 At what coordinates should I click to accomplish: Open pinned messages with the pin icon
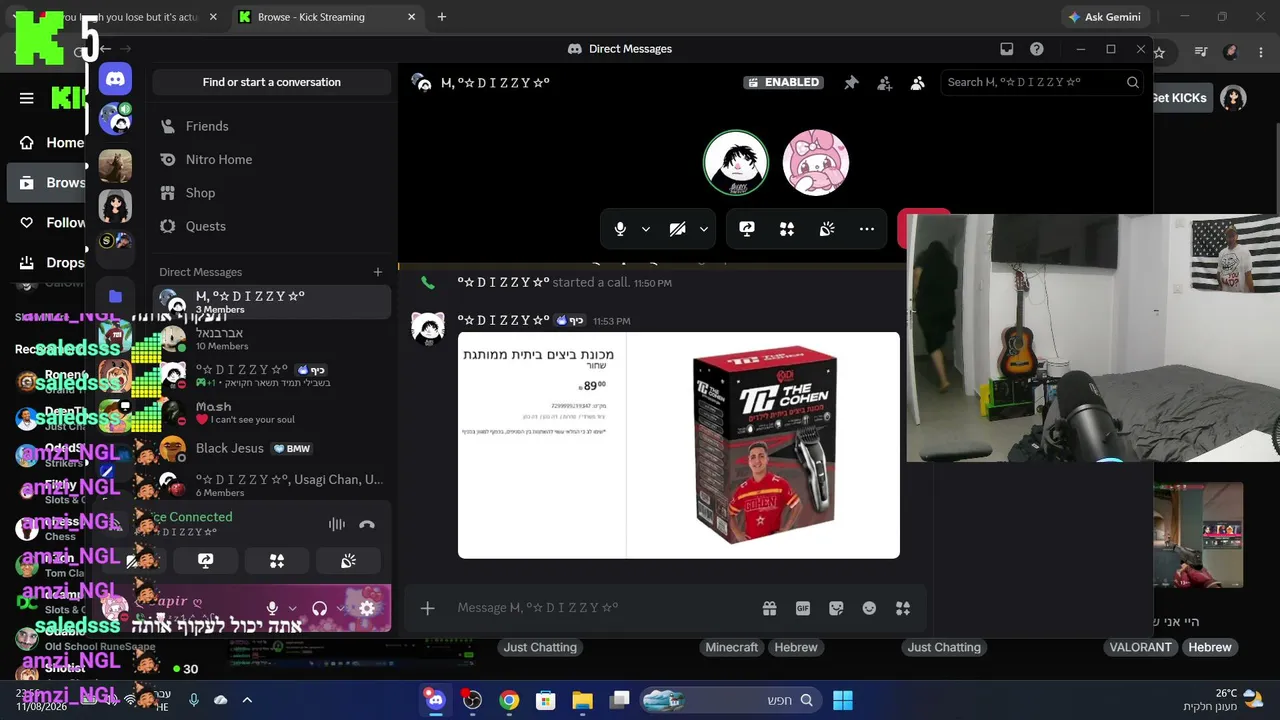pos(851,83)
